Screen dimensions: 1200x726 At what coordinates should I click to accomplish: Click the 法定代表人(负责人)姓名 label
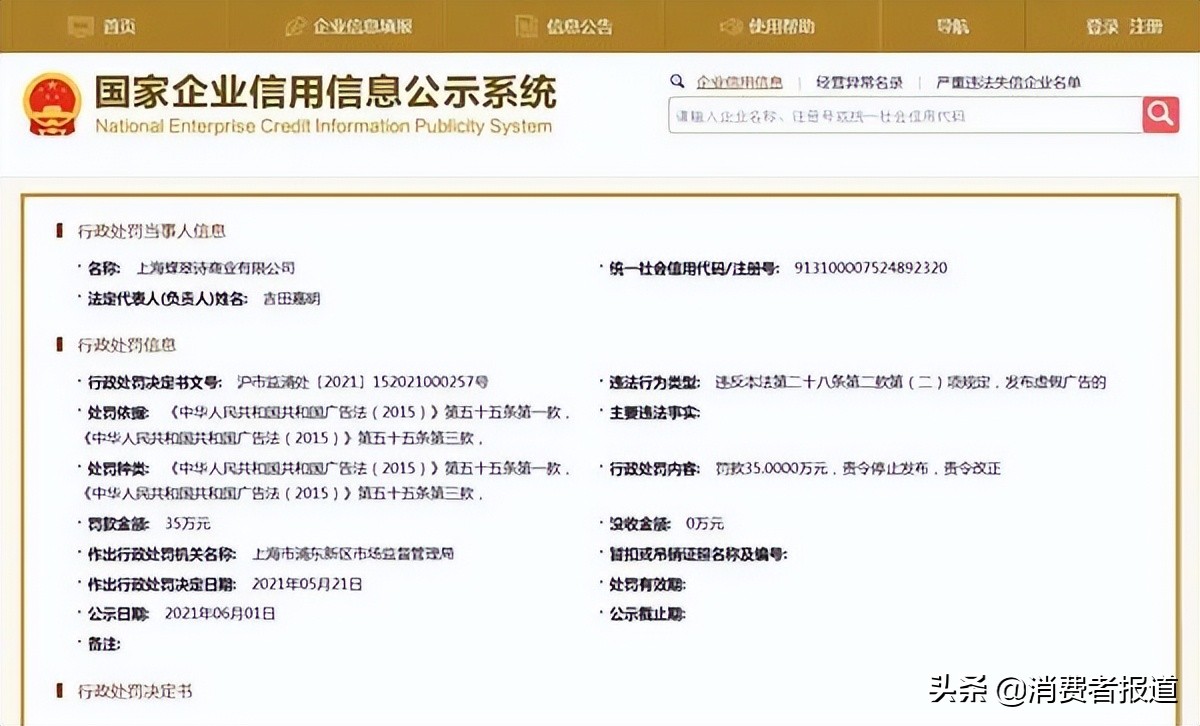pyautogui.click(x=168, y=298)
